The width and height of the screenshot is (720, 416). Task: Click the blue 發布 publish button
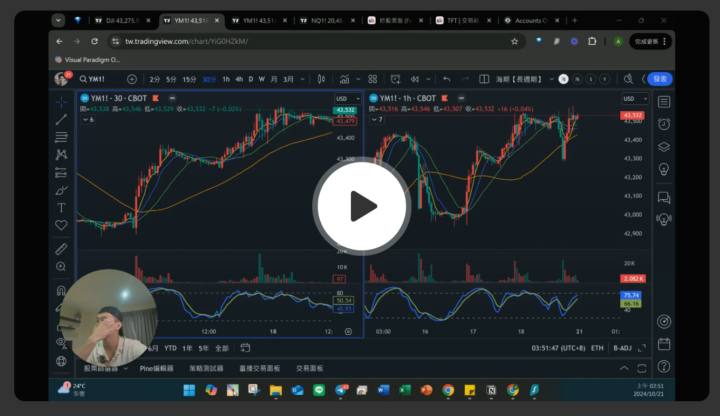coord(659,79)
